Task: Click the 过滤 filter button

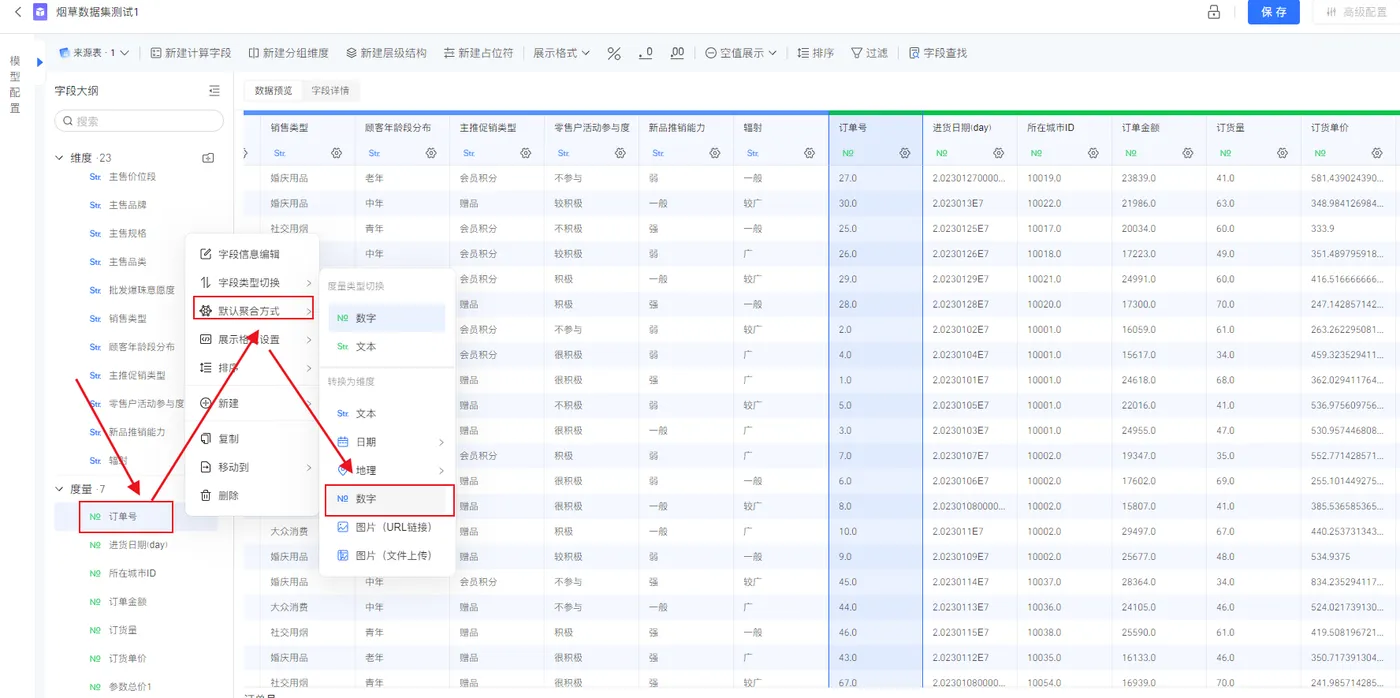Action: 868,53
